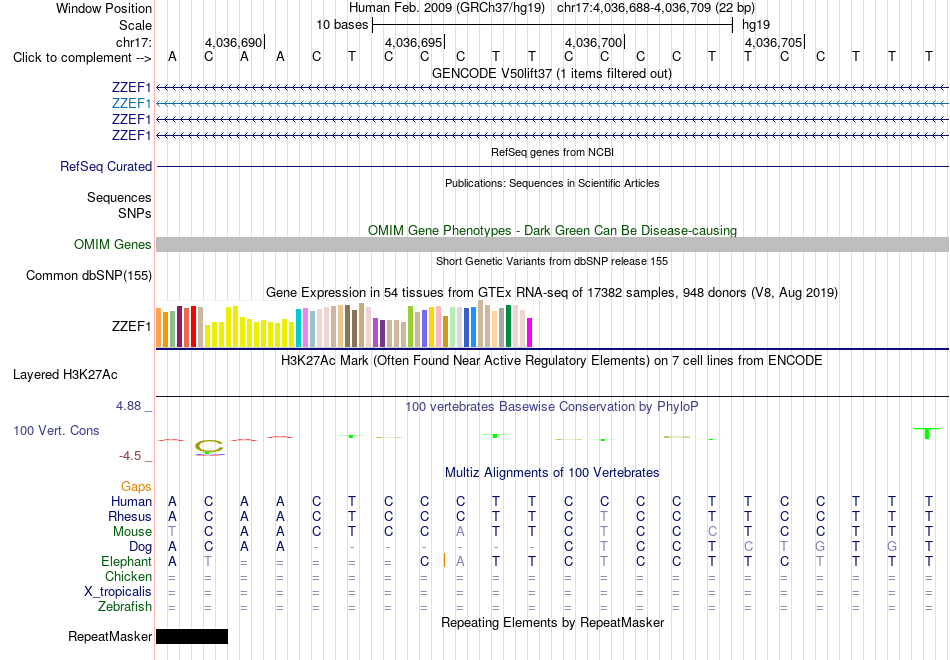This screenshot has height=660, width=950.
Task: Click the black RepeatMasker block
Action: click(x=192, y=636)
